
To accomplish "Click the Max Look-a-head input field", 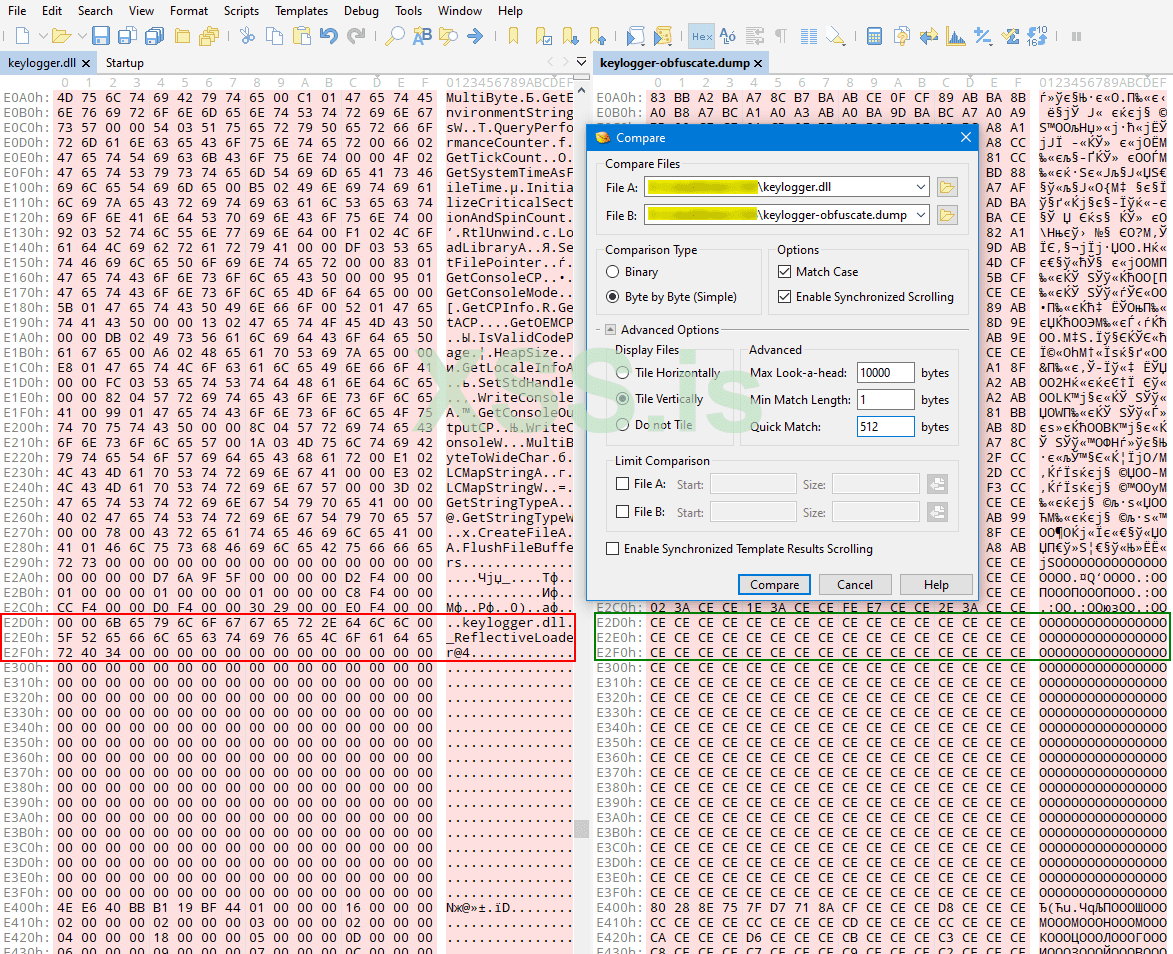I will (x=886, y=373).
